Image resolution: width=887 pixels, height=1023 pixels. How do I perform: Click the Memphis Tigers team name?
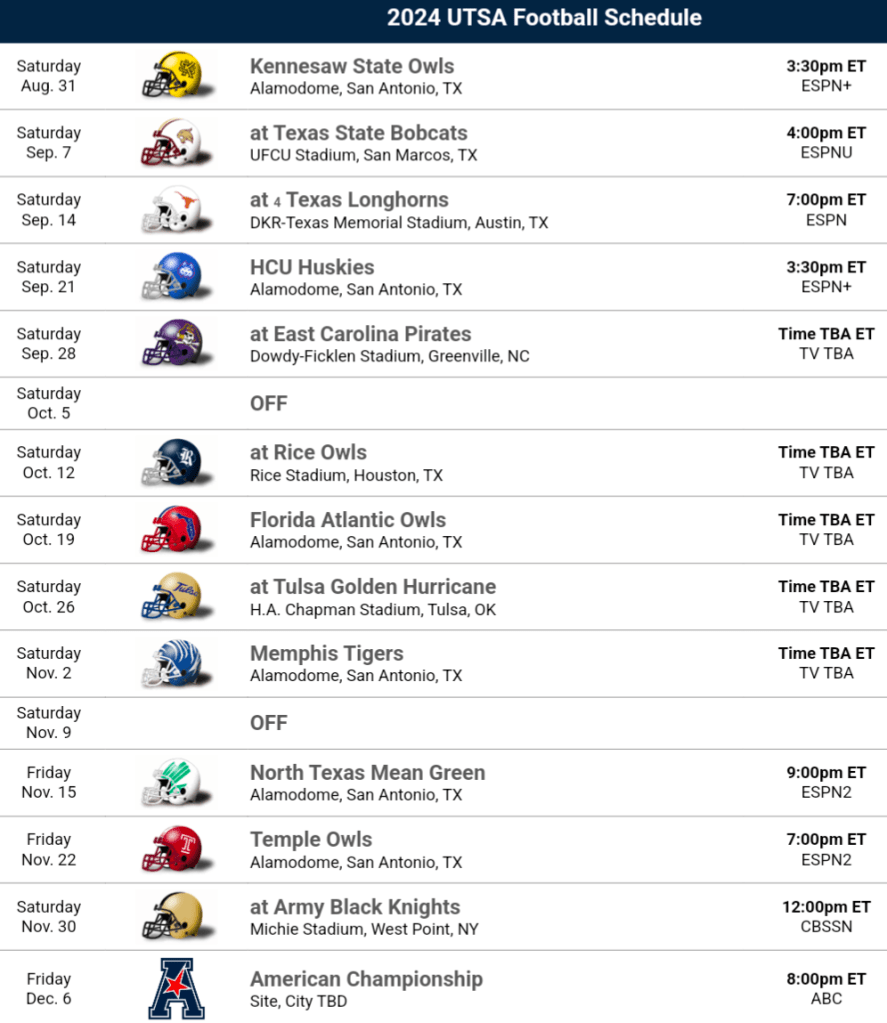[327, 654]
